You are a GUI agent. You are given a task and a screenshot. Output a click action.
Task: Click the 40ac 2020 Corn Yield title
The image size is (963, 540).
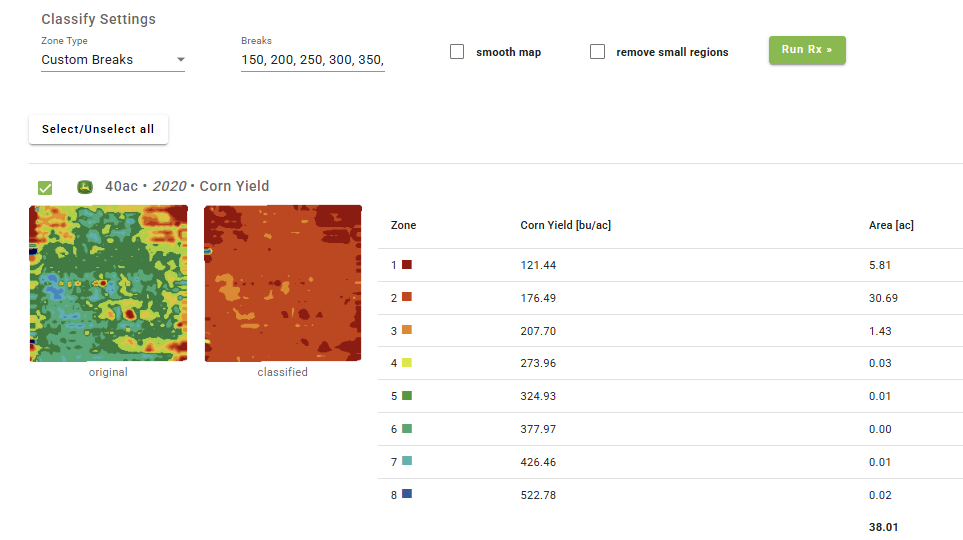[187, 186]
